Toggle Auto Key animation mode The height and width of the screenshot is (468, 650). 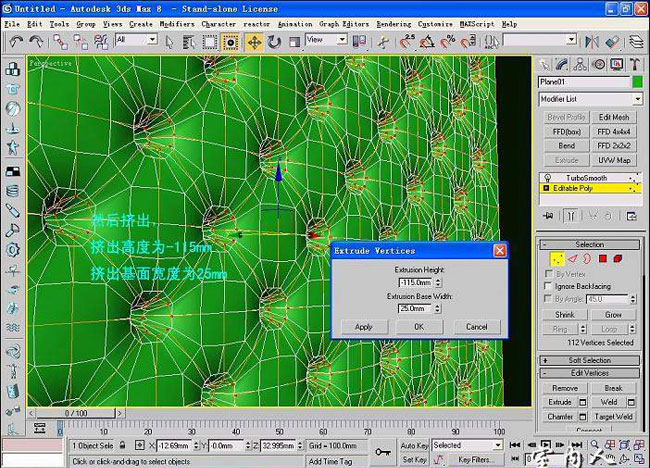pyautogui.click(x=414, y=446)
